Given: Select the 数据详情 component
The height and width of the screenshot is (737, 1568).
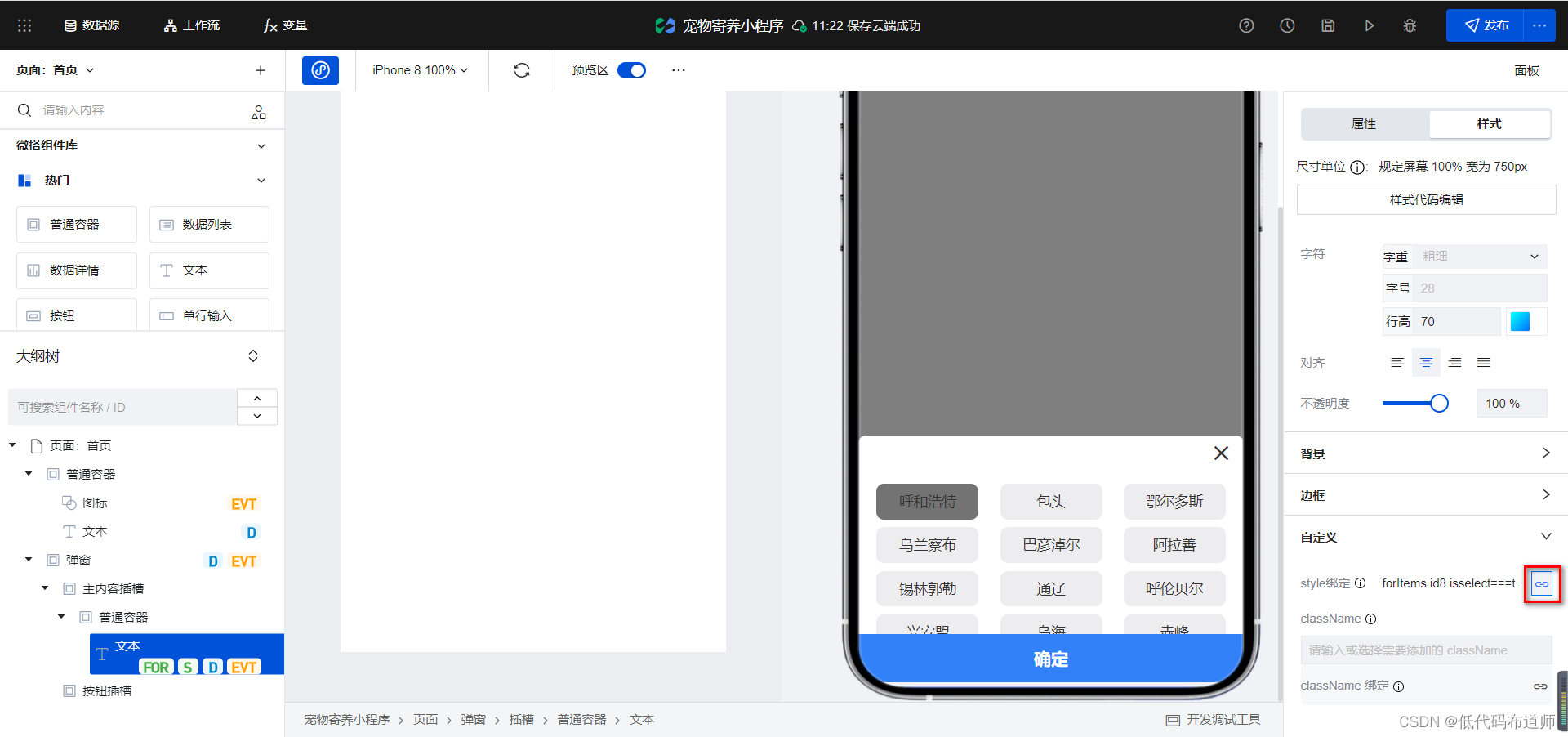Looking at the screenshot, I should pyautogui.click(x=77, y=270).
